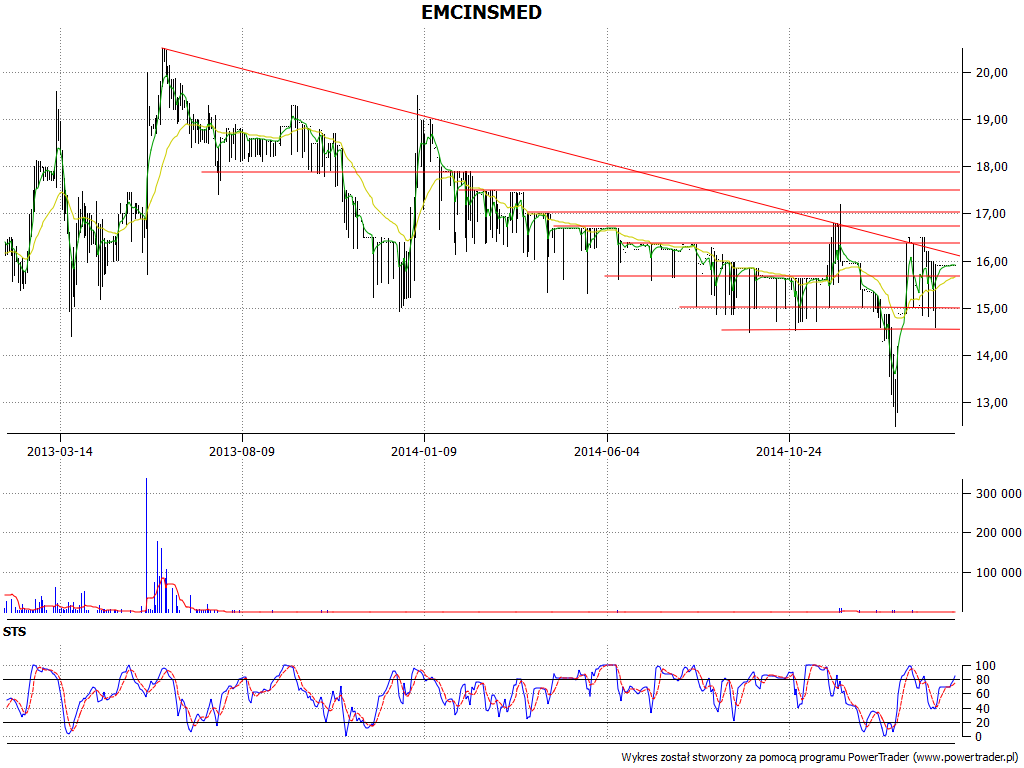Click the 200 000 volume axis label
The image size is (1024, 768).
pyautogui.click(x=999, y=533)
